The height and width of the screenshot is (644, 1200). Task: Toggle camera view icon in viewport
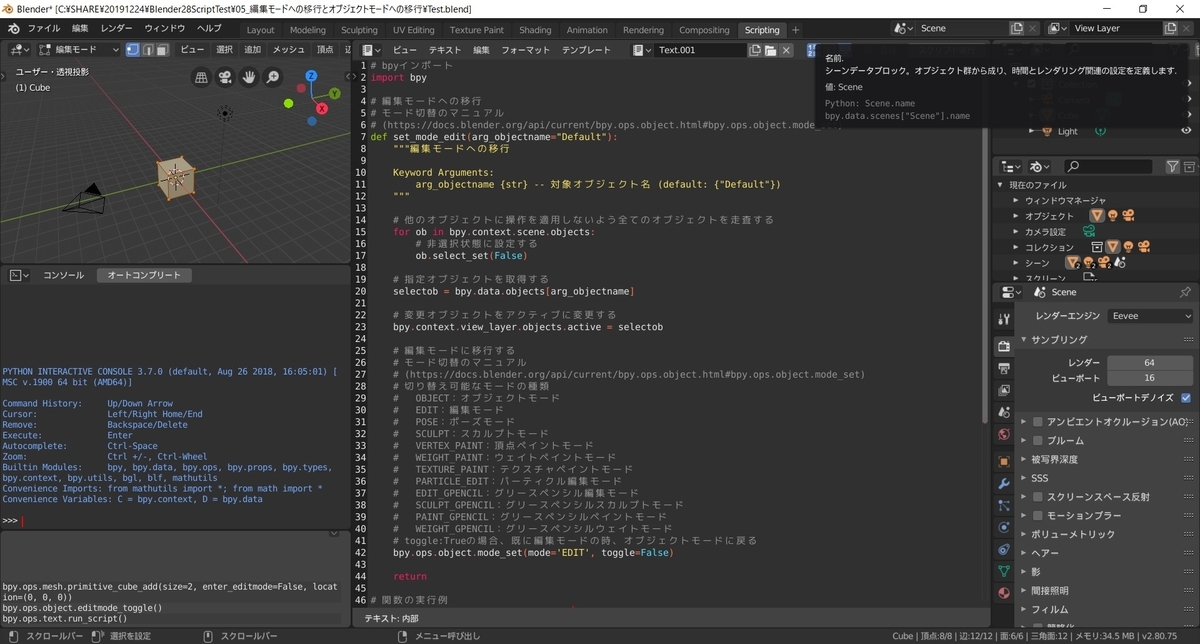[225, 77]
